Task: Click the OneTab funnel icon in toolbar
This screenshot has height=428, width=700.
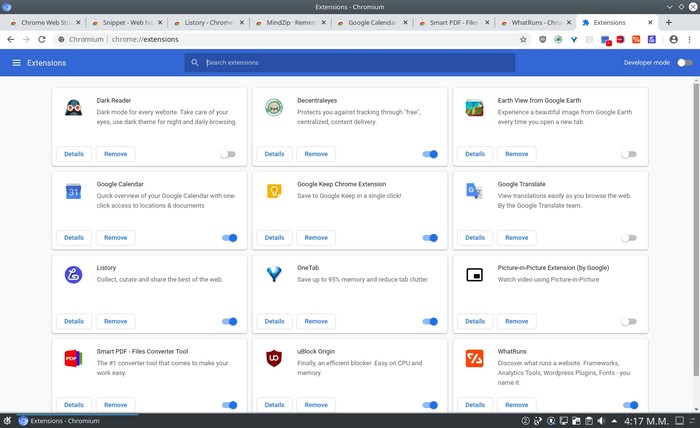Action: click(x=574, y=39)
